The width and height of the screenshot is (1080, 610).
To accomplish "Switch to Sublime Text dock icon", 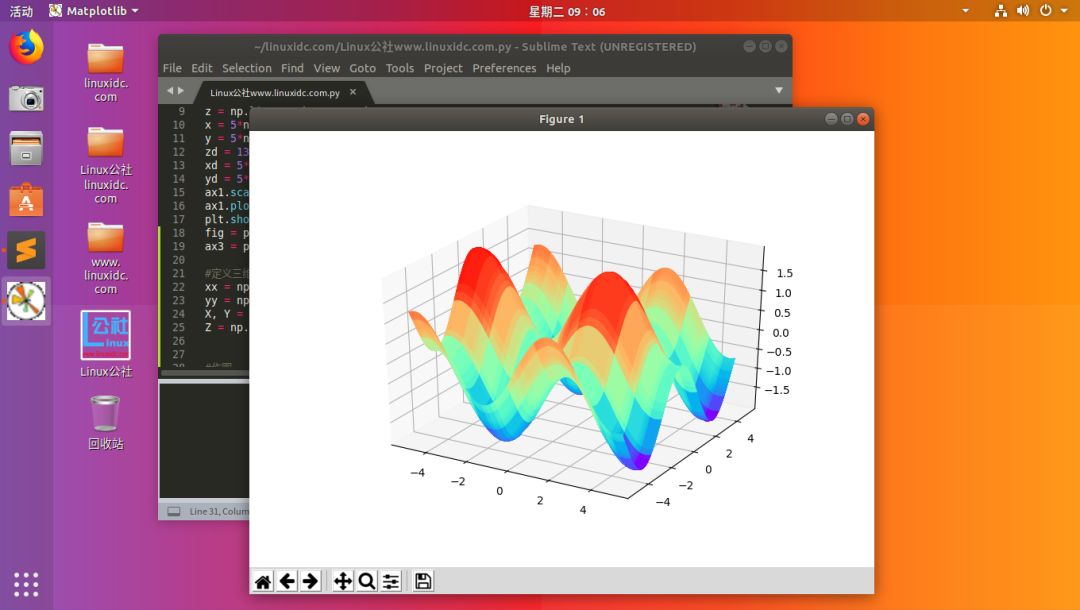I will [26, 250].
